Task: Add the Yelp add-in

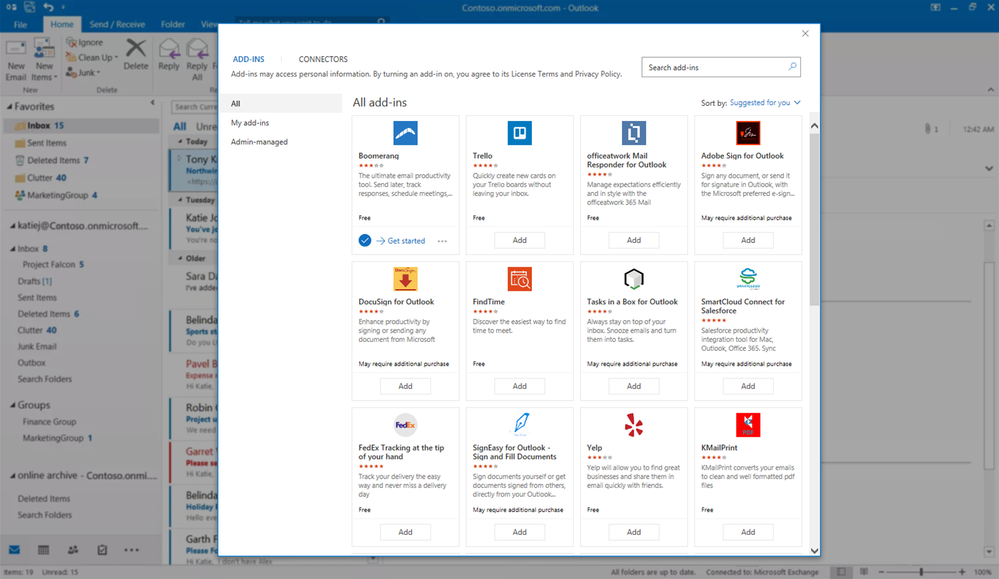Action: coord(633,532)
